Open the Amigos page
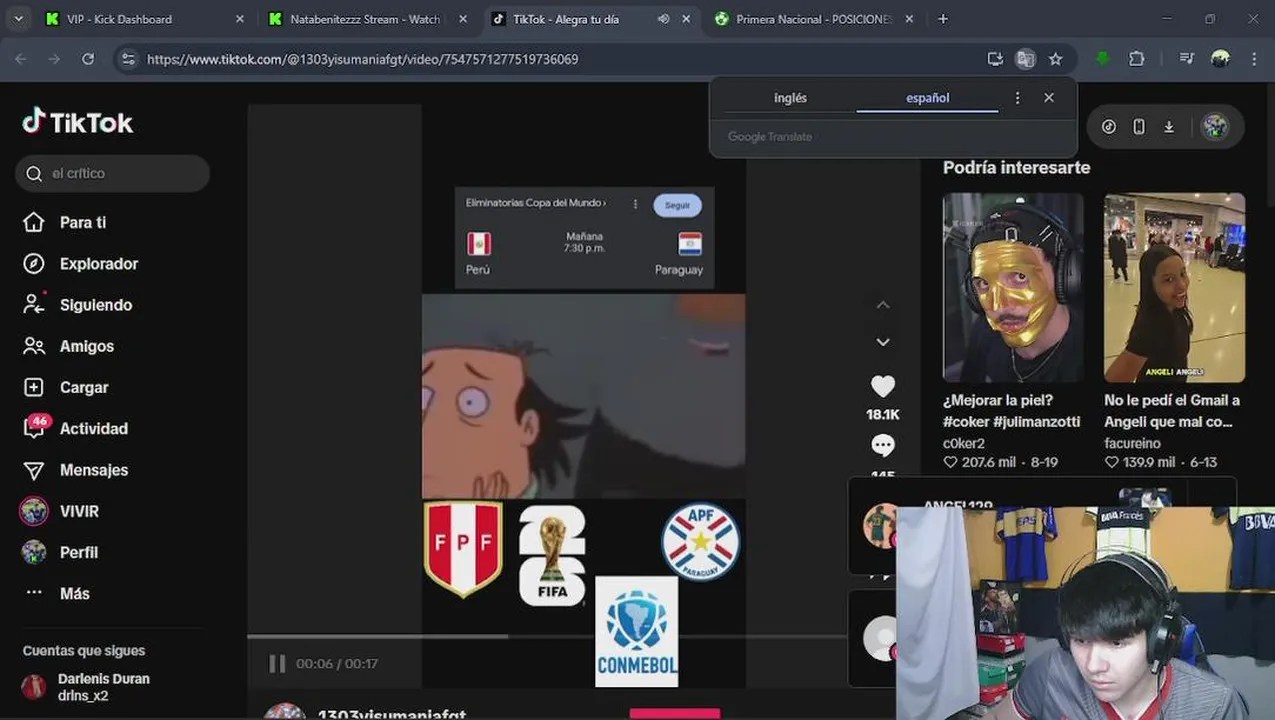This screenshot has height=720, width=1275. [68, 346]
